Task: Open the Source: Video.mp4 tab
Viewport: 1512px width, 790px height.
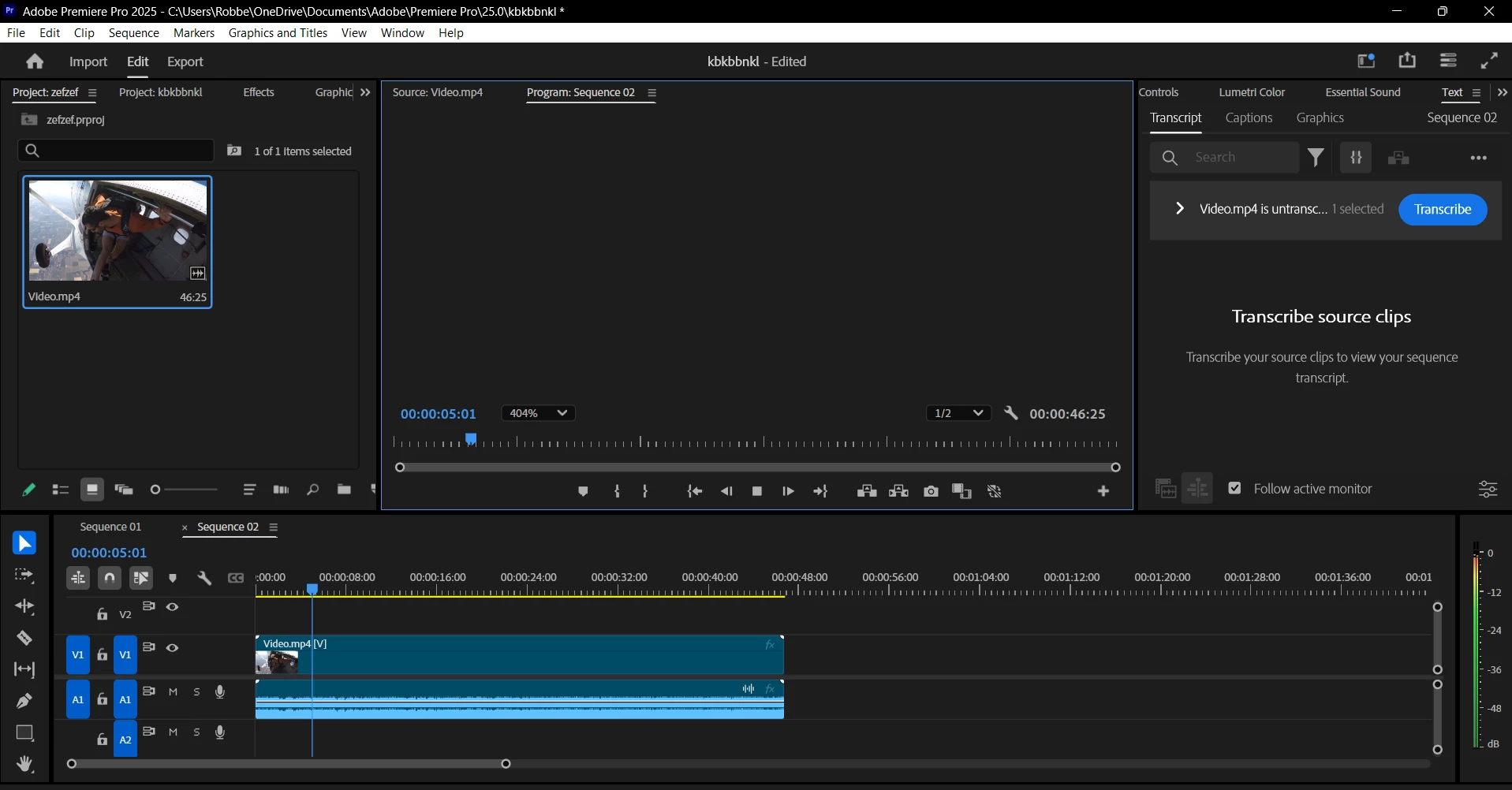Action: [438, 92]
